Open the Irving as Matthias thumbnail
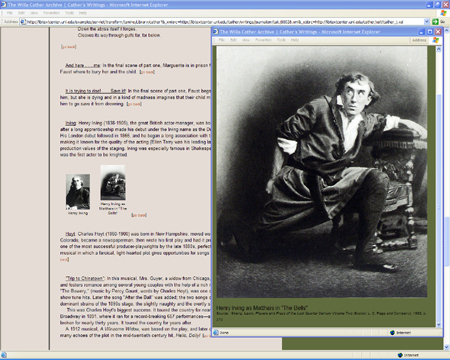The width and height of the screenshot is (450, 360). tap(113, 182)
